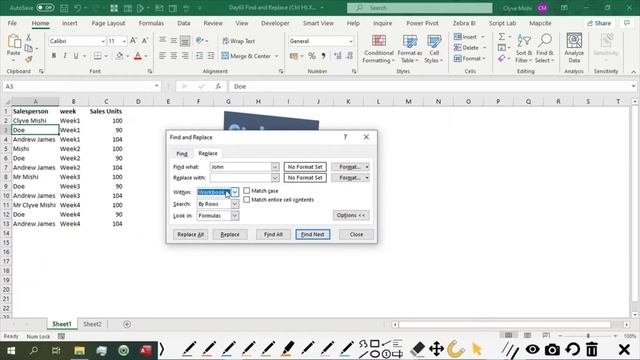Open the Look in Formulas dropdown

tap(235, 216)
